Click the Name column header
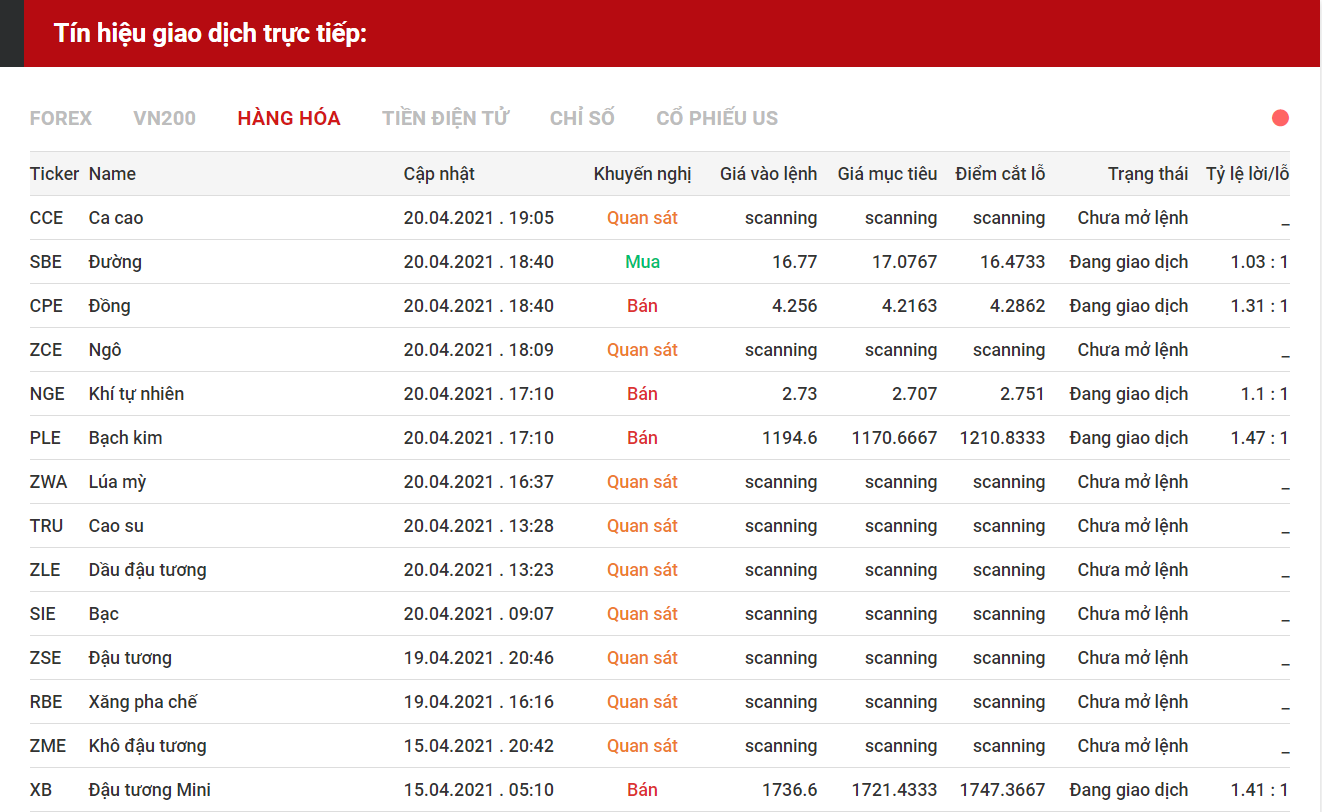The image size is (1322, 812). tap(112, 174)
